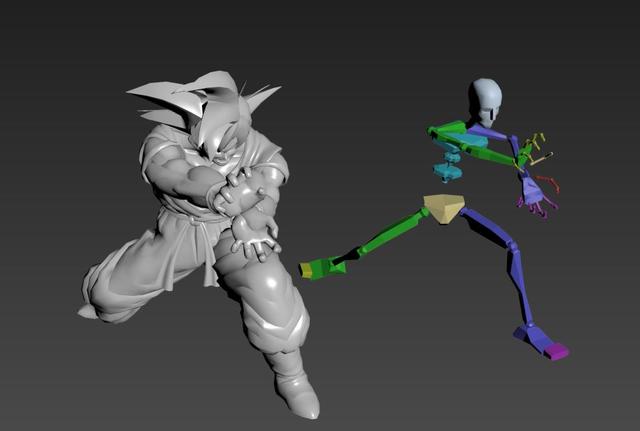640x431 pixels.
Task: Select the biped skeleton's gray head bone
Action: click(x=487, y=102)
